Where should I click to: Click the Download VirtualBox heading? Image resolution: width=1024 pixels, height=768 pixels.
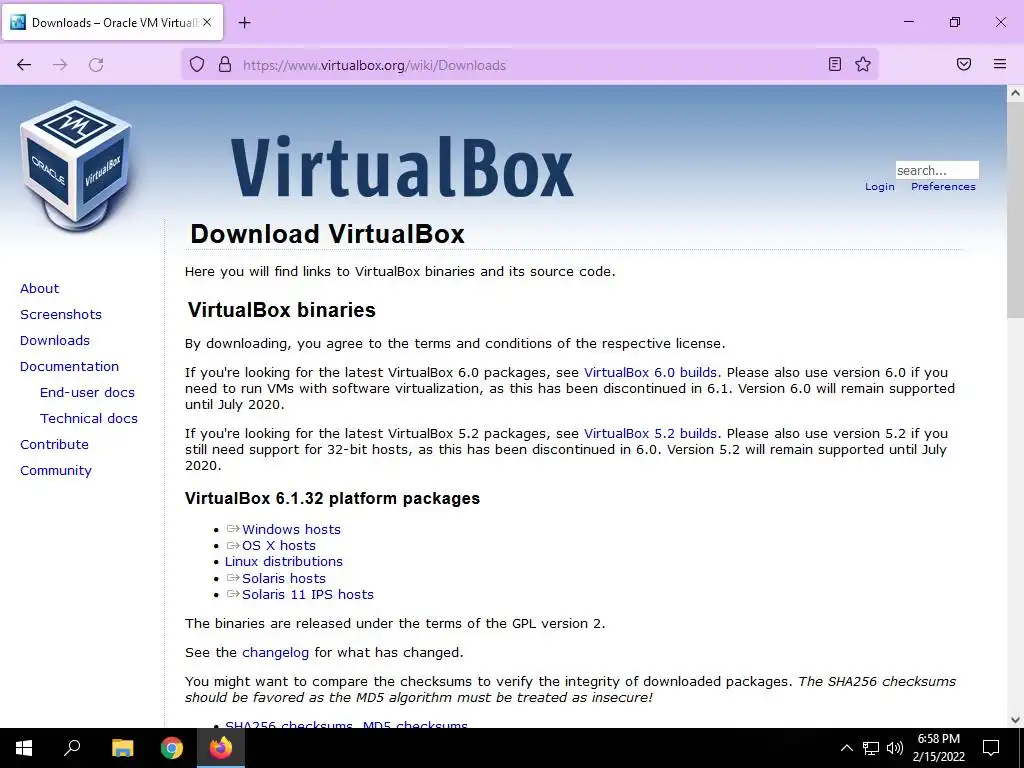(327, 234)
